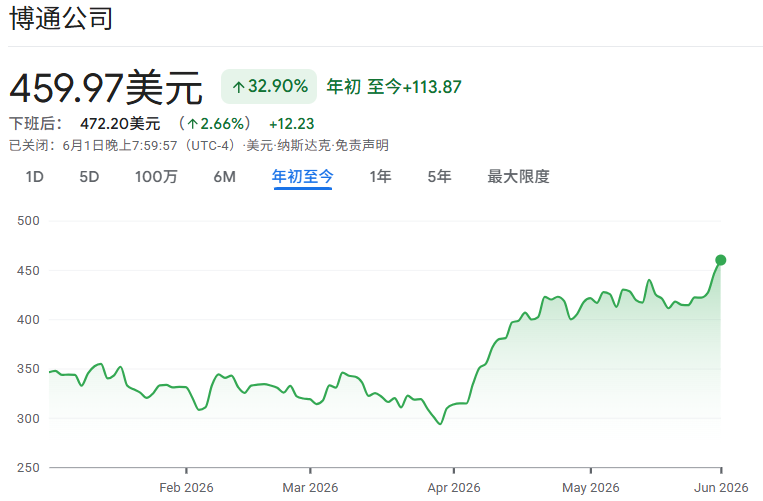763x501 pixels.
Task: Click the Mar 2026 axis label
Action: point(310,487)
